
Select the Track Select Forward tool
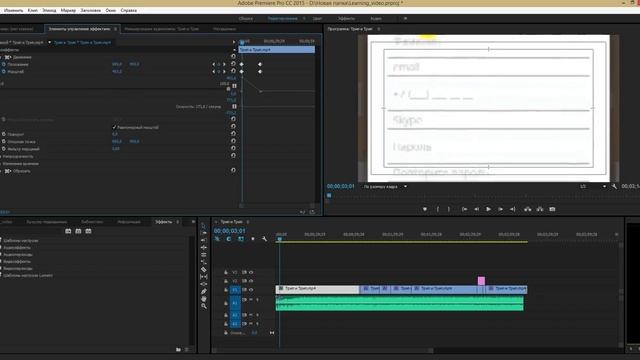203,233
